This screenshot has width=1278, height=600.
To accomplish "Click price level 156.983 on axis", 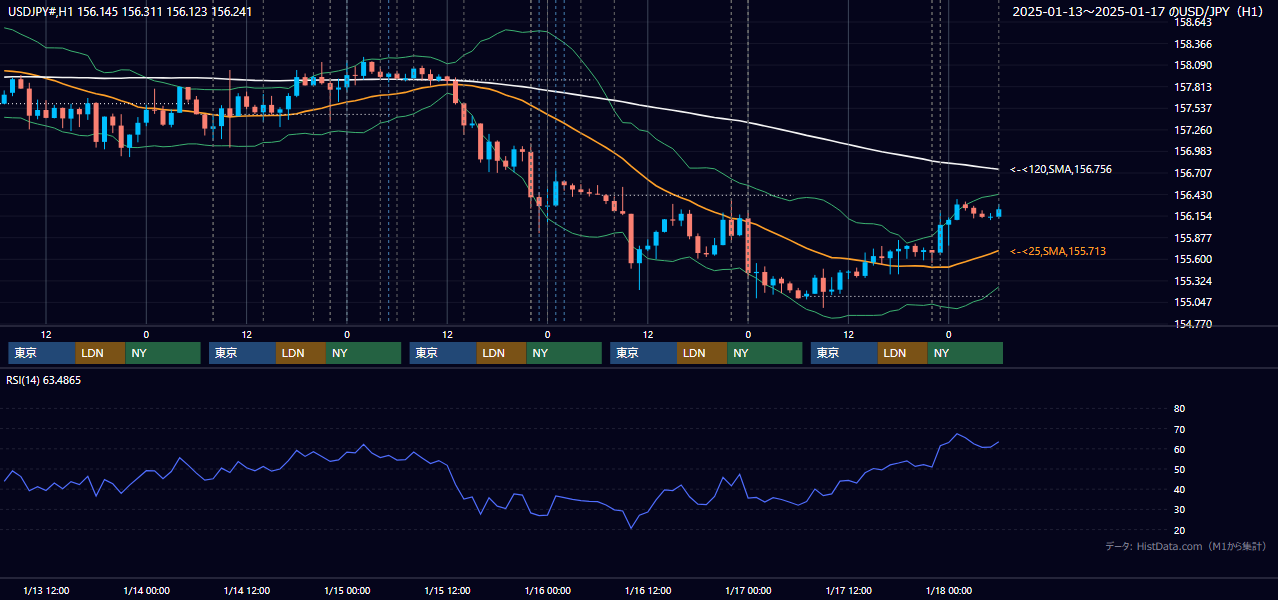I will point(1192,151).
